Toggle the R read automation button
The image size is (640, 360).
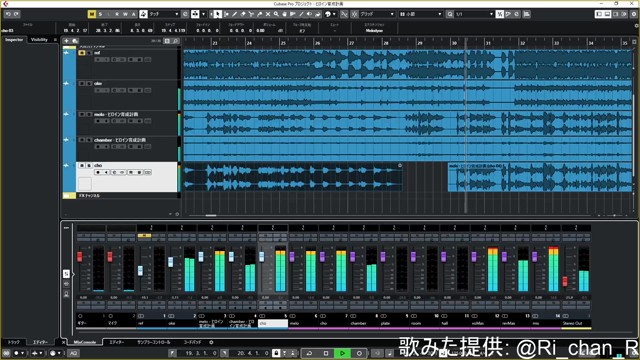point(117,14)
